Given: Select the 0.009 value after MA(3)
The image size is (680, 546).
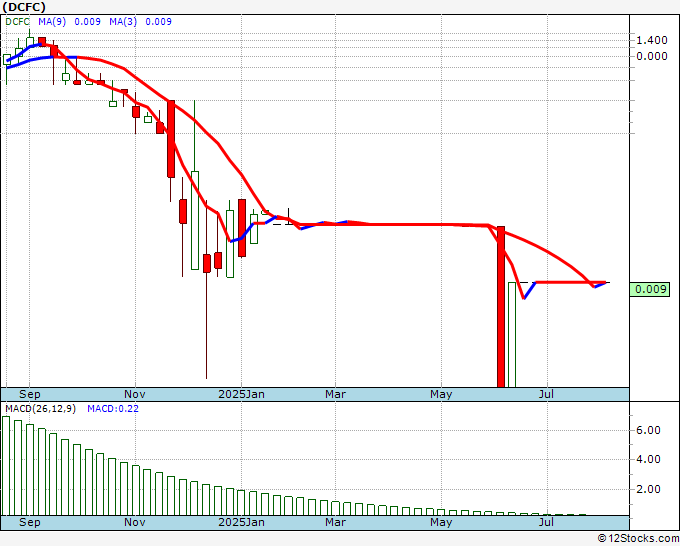Looking at the screenshot, I should pos(158,22).
